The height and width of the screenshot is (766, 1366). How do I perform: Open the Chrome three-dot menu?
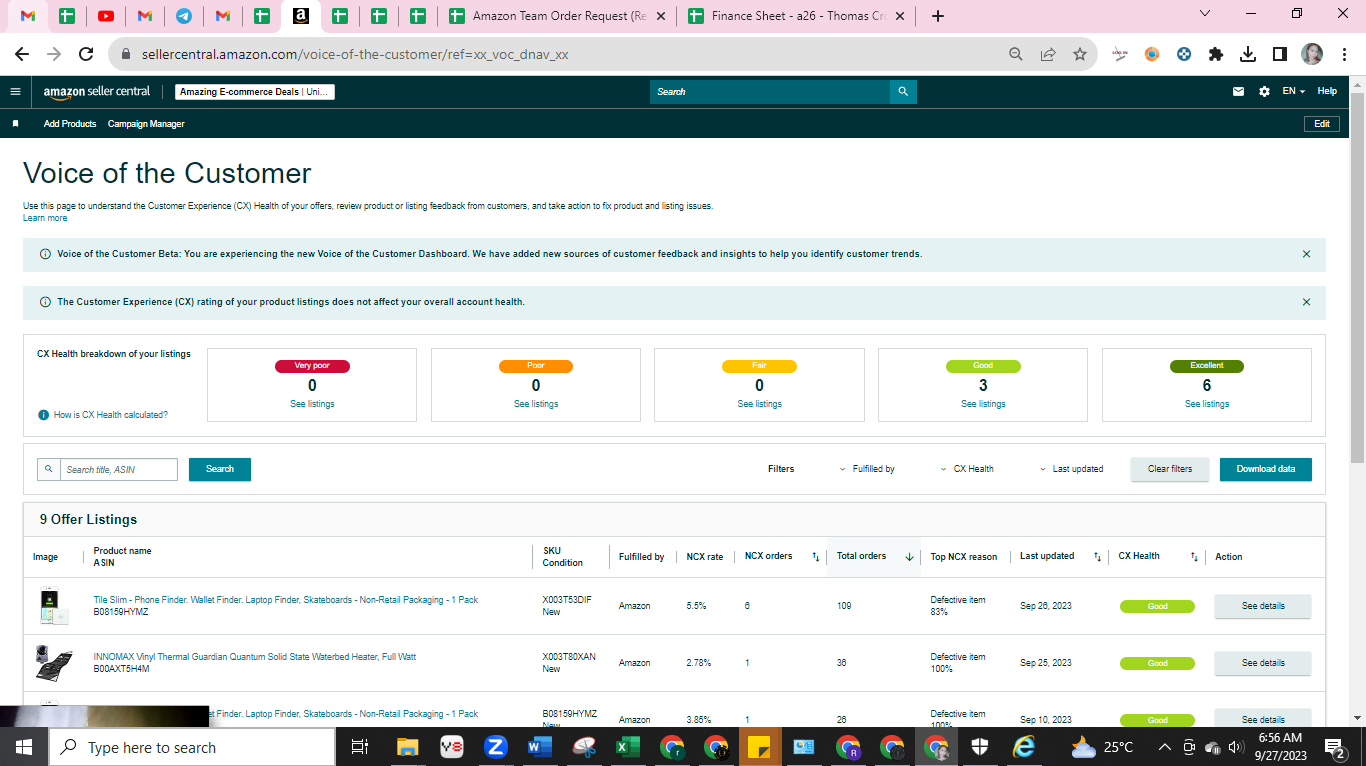click(x=1343, y=54)
